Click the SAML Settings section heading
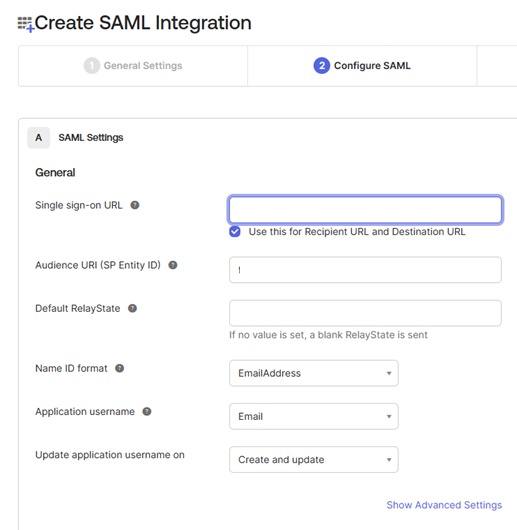The height and width of the screenshot is (530, 517). pos(91,138)
